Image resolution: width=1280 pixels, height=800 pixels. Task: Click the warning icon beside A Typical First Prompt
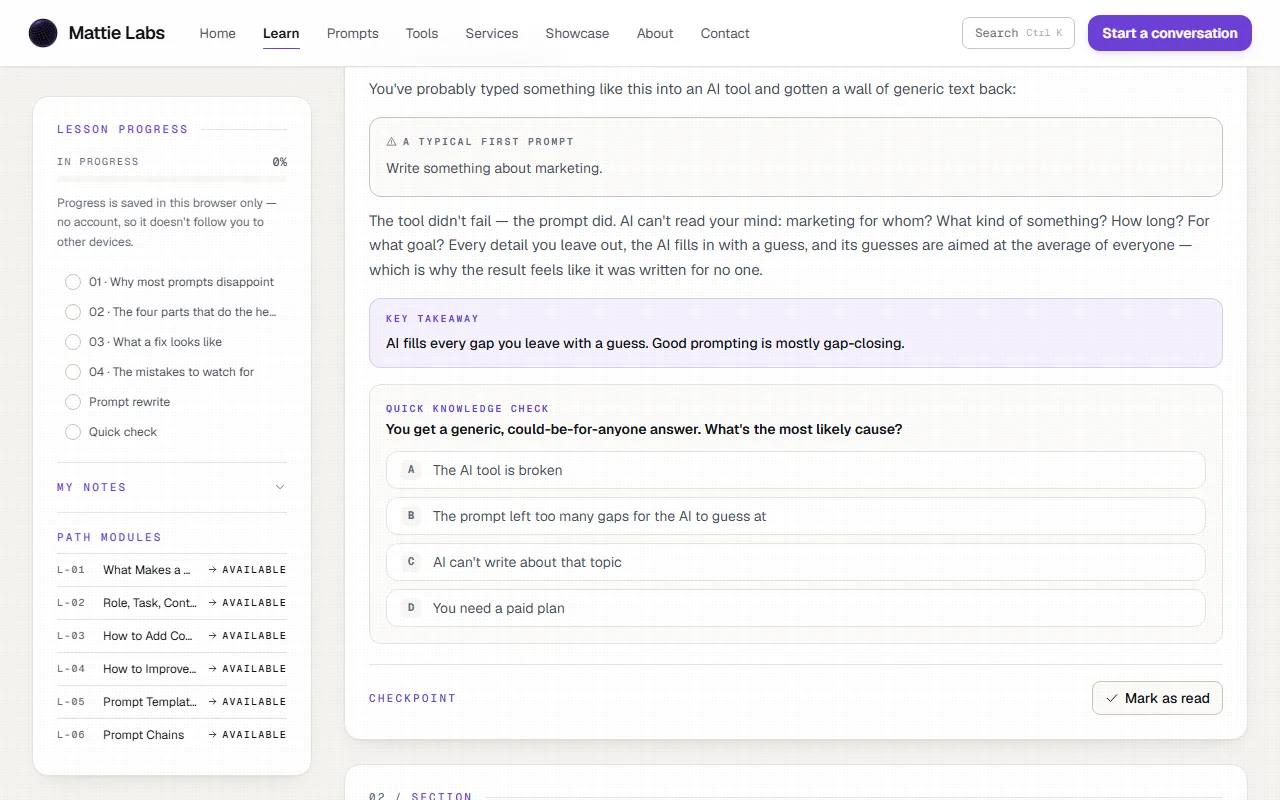[x=392, y=142]
